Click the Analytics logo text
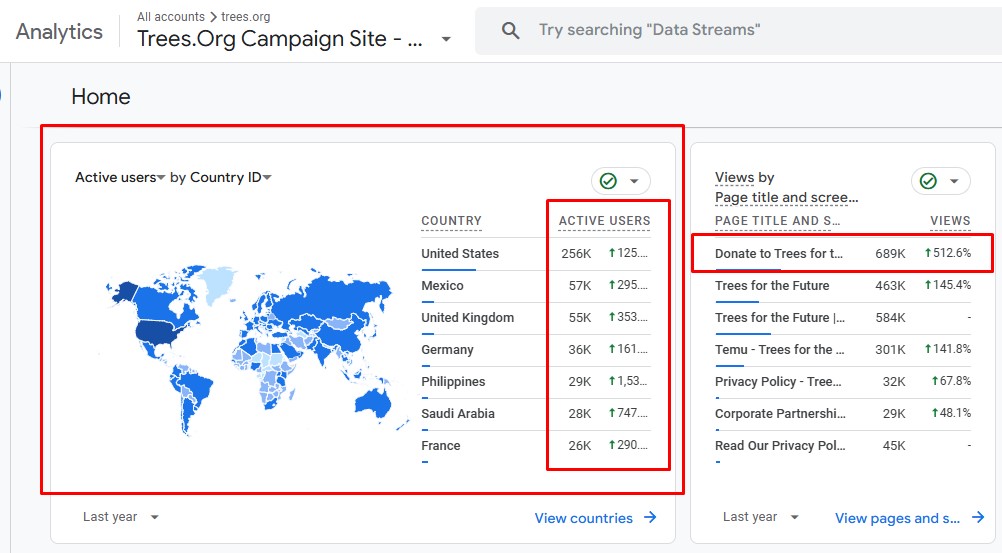1002x553 pixels. (59, 31)
